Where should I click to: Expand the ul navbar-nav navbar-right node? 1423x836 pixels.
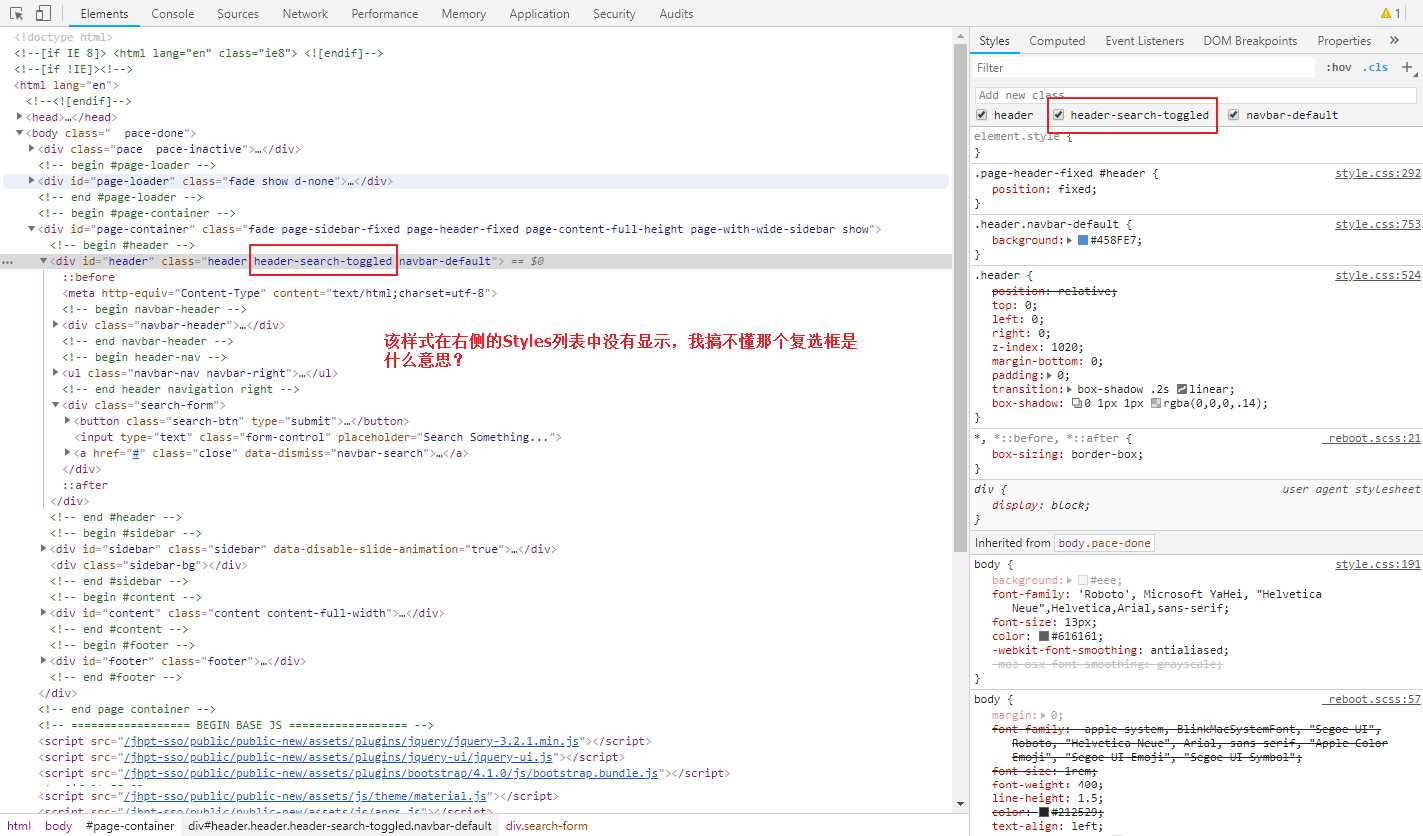pyautogui.click(x=56, y=373)
